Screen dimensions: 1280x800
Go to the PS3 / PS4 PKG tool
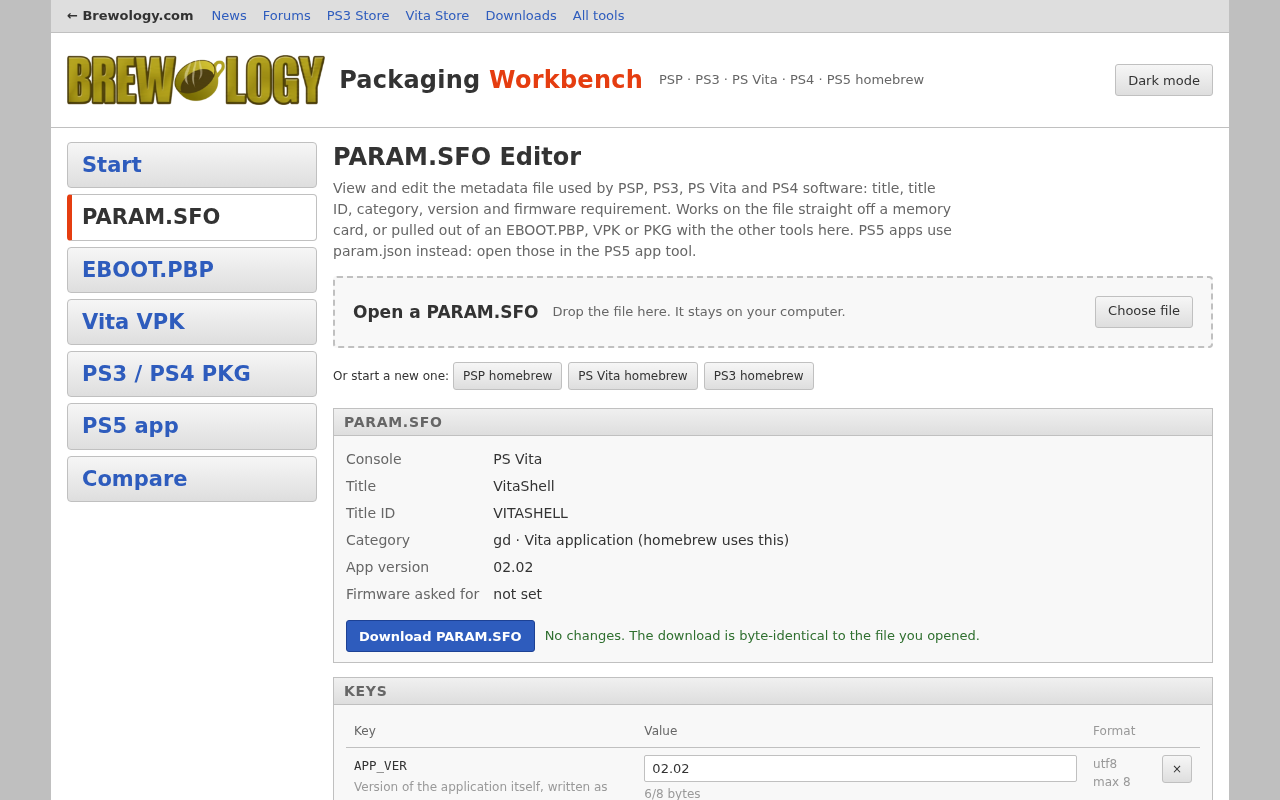192,374
